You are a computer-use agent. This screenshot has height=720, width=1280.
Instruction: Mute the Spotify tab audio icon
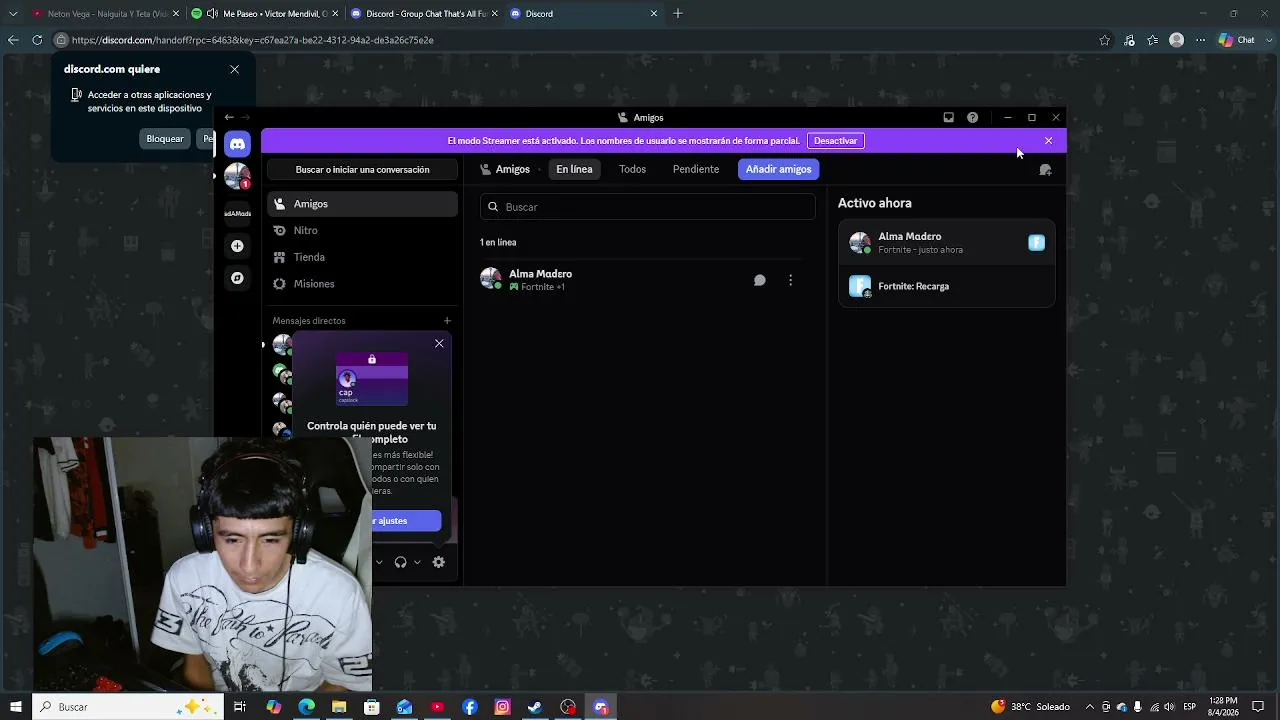(x=212, y=14)
